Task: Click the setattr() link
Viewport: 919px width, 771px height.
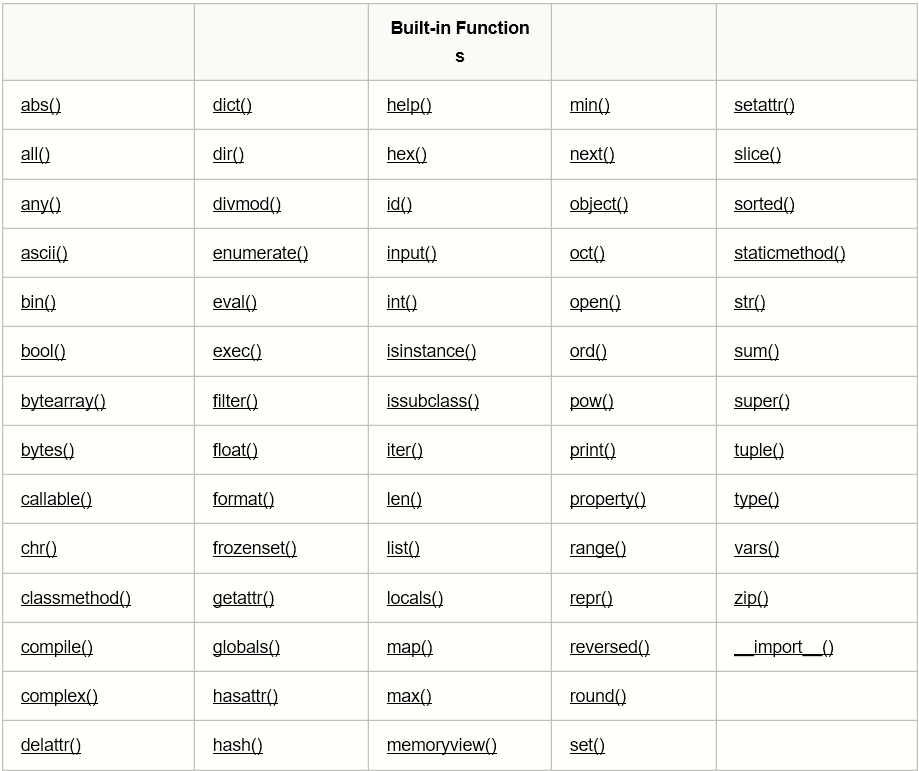Action: coord(764,105)
